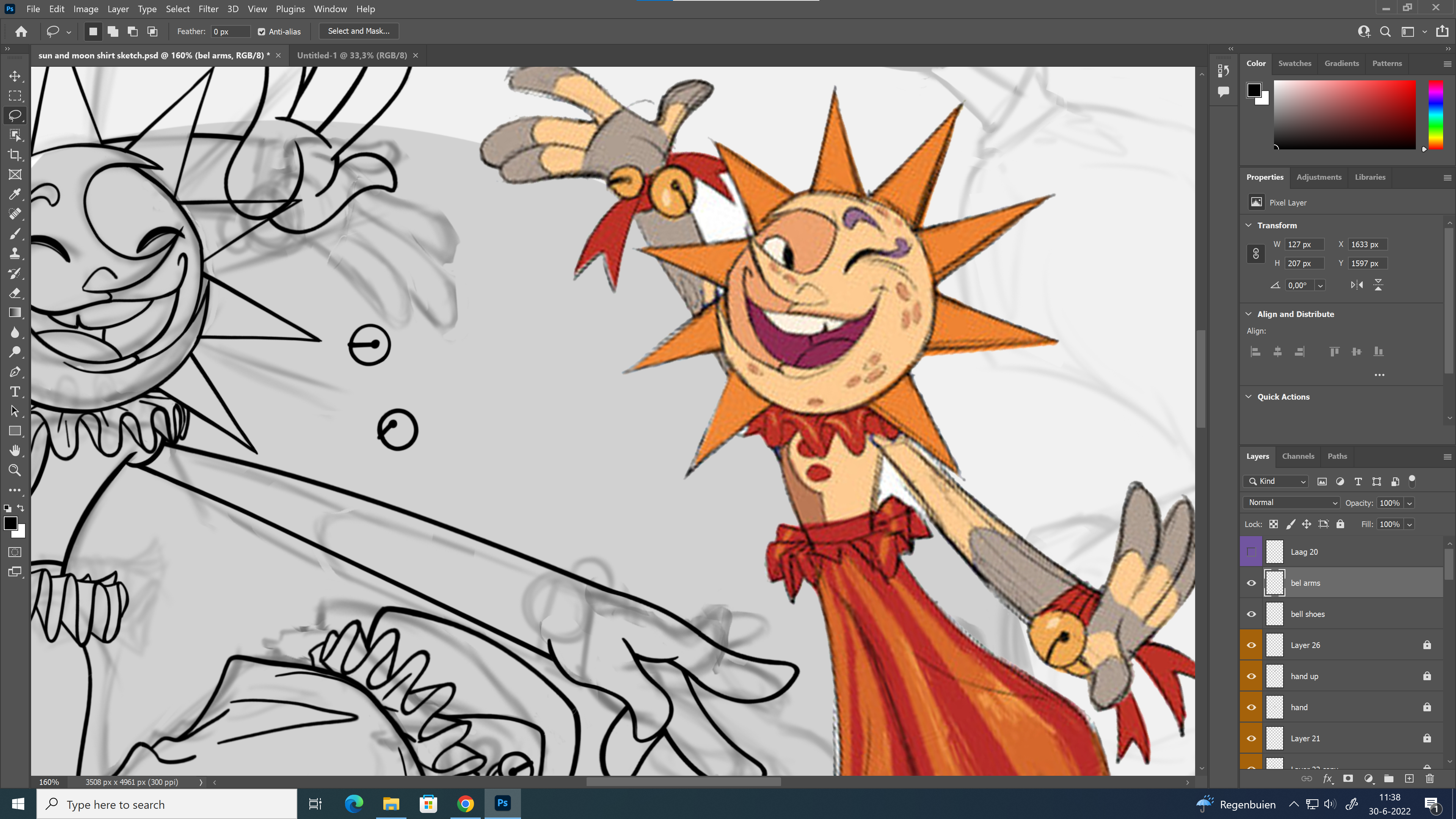Open the Normal blend mode dropdown

(x=1291, y=502)
